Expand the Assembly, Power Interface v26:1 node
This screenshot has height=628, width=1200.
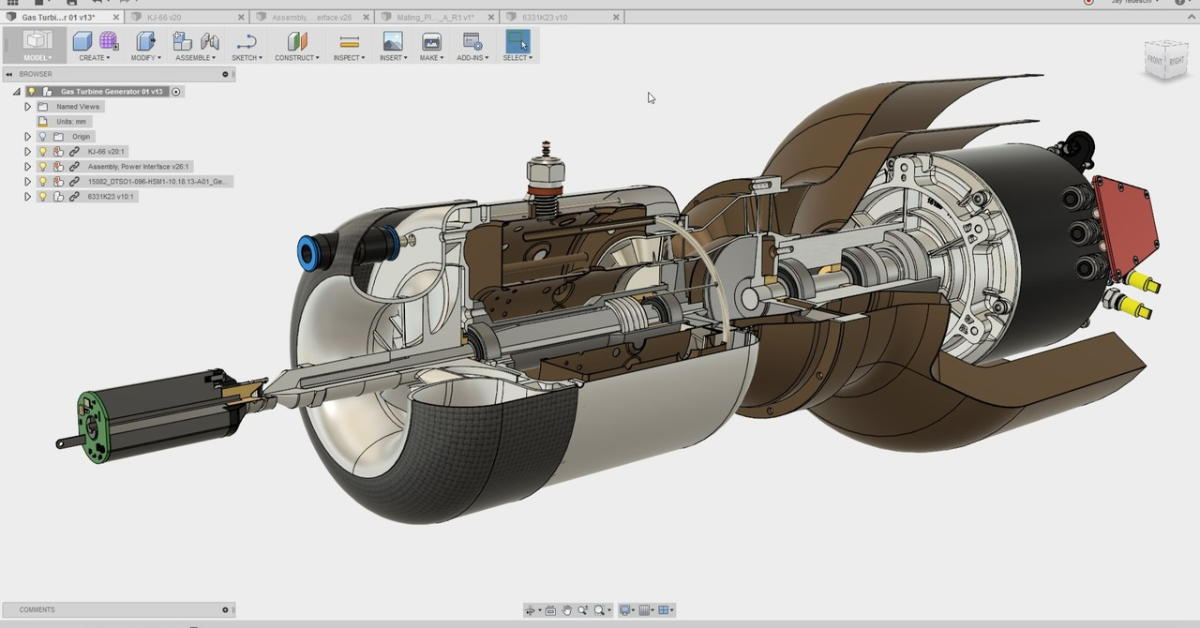27,166
